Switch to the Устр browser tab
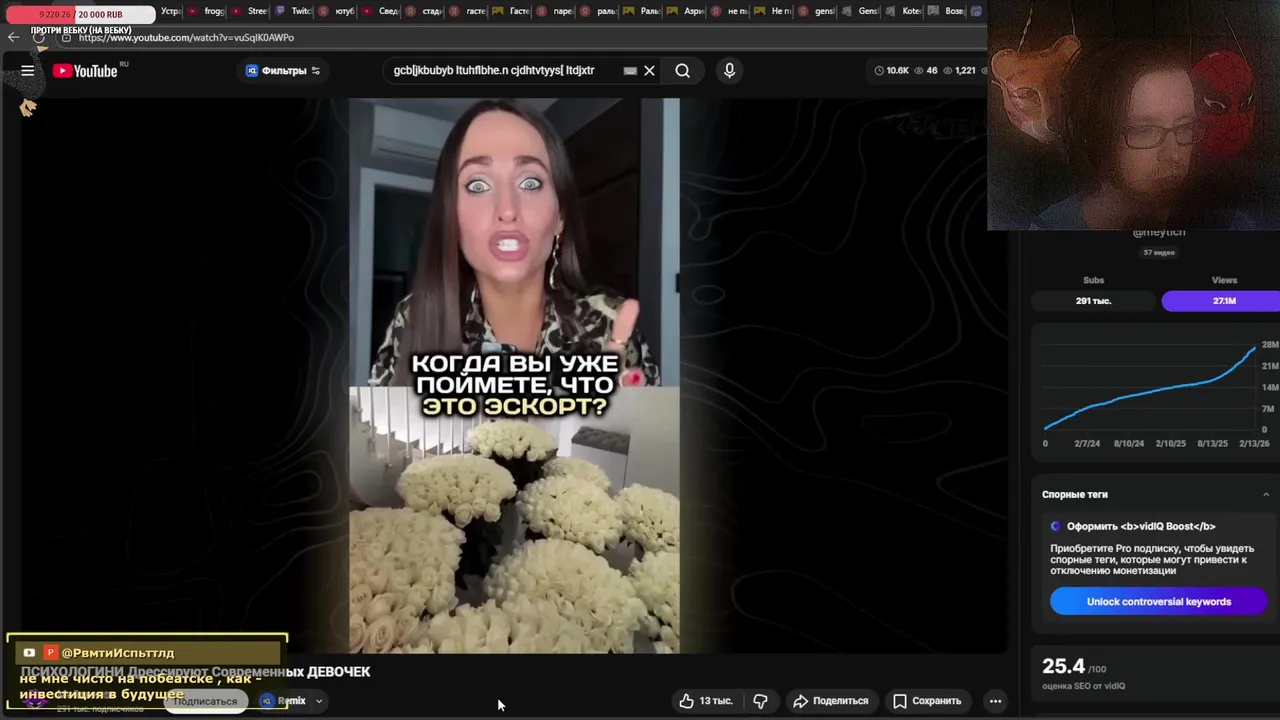Viewport: 1280px width, 720px height. 170,11
